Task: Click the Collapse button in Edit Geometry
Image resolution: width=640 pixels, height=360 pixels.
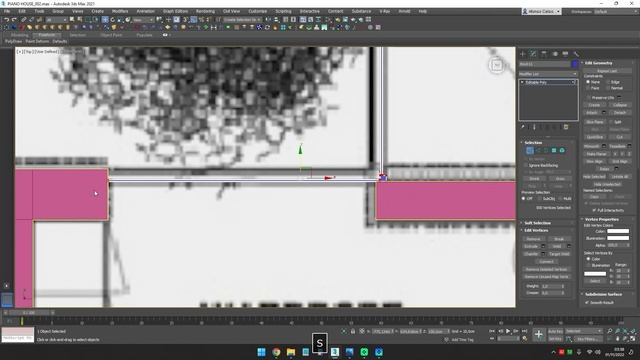Action: click(x=620, y=105)
